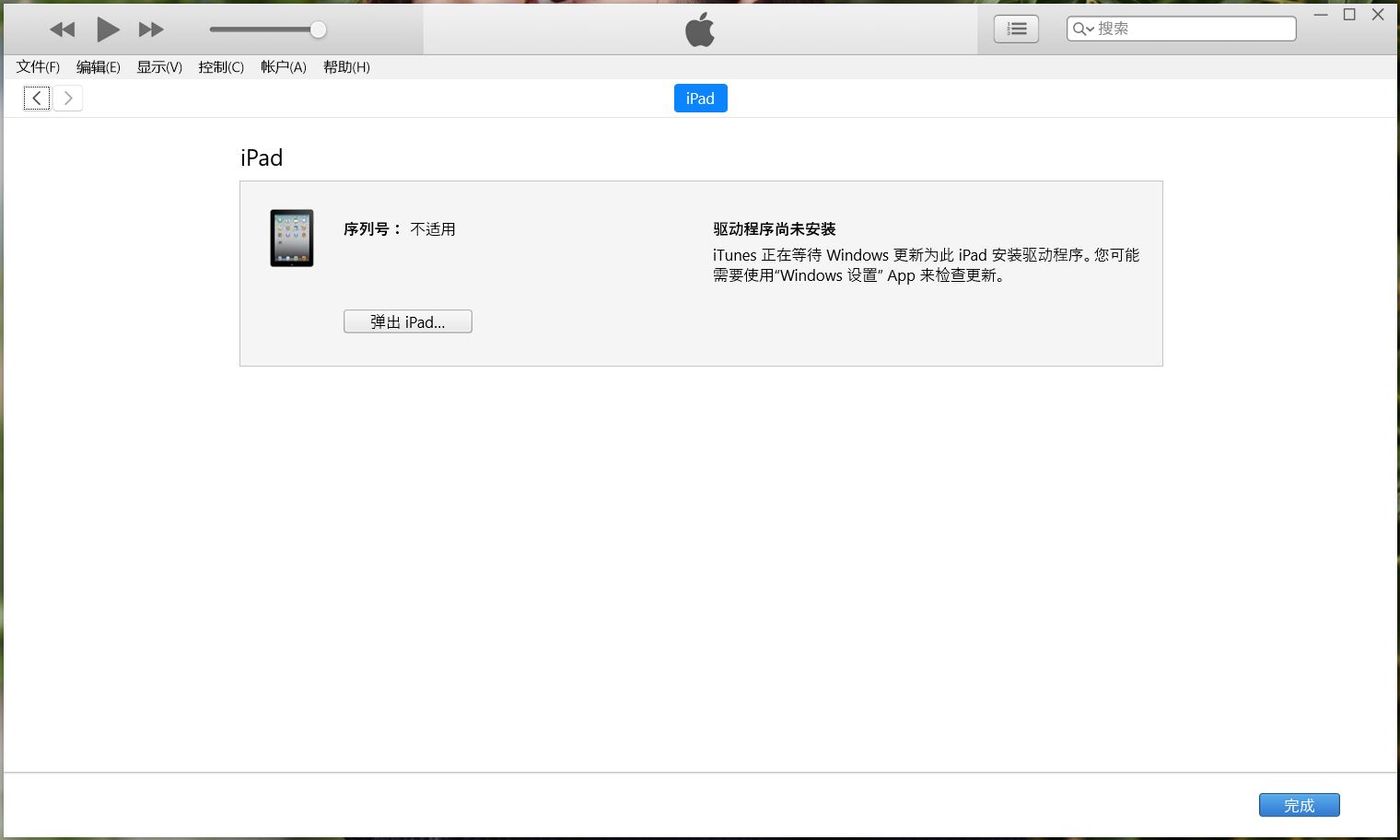Open the 文件(F) menu

coord(38,67)
